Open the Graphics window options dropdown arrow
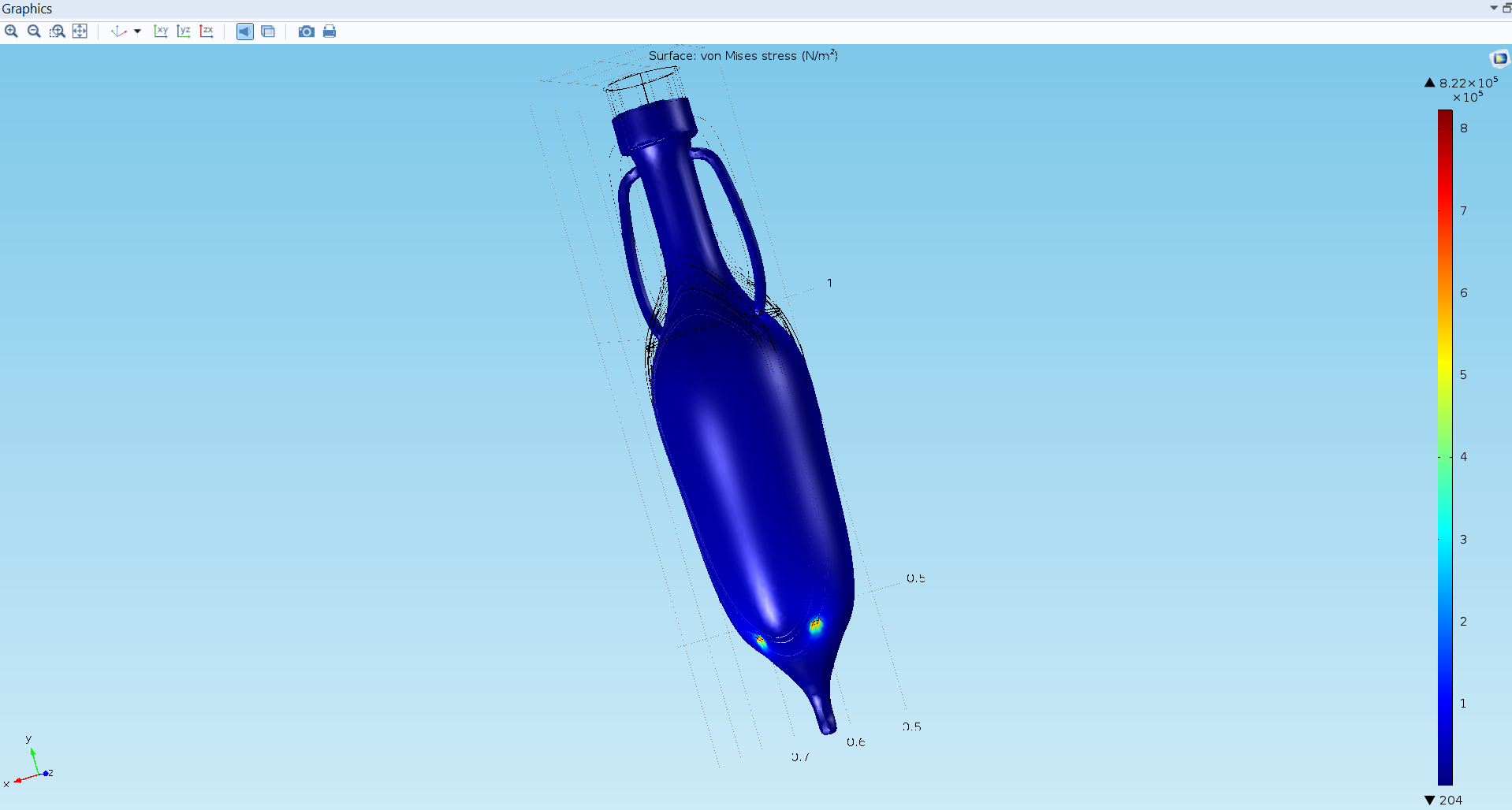The height and width of the screenshot is (810, 1512). (1493, 8)
